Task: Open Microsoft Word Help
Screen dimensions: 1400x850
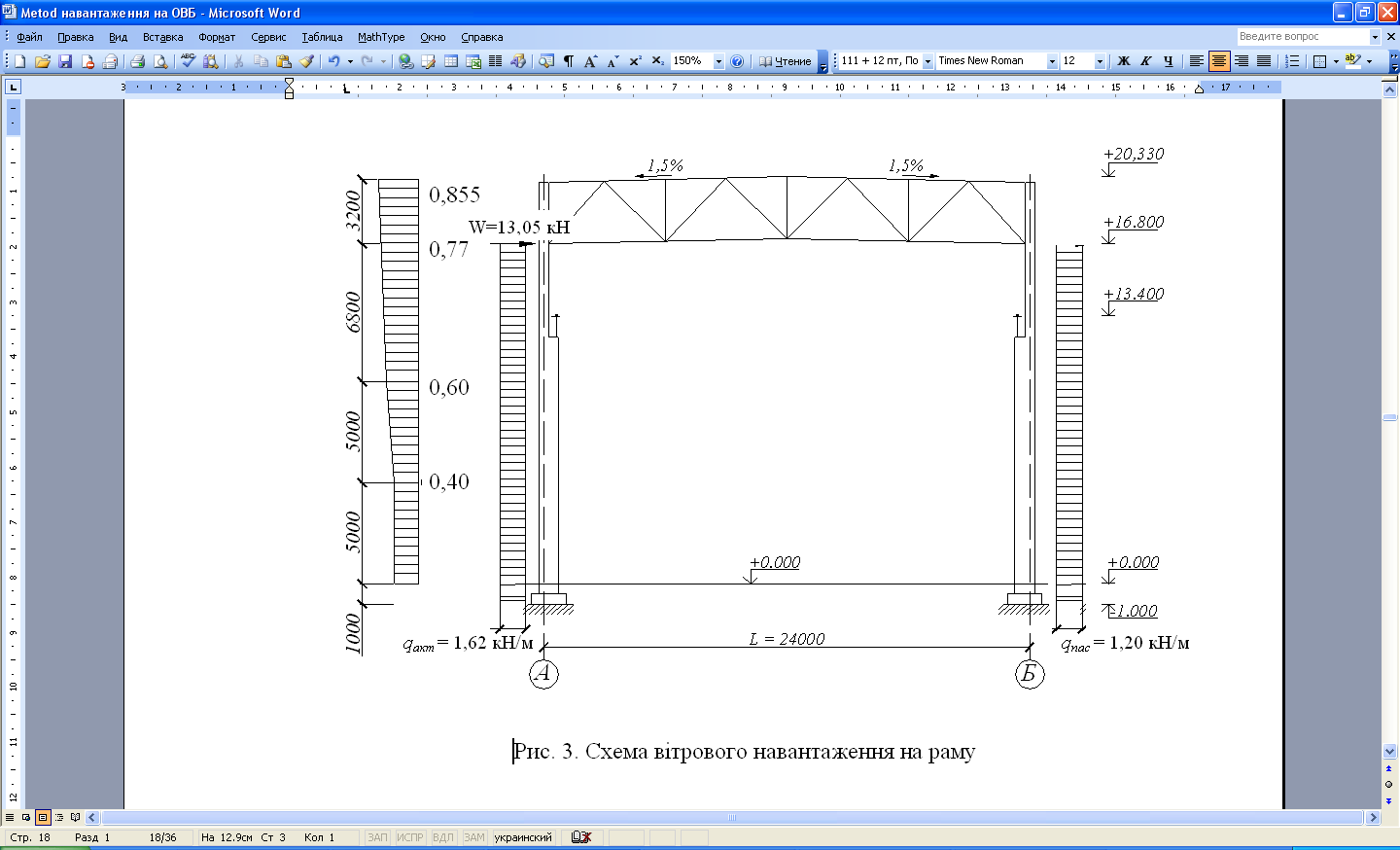Action: point(737,61)
